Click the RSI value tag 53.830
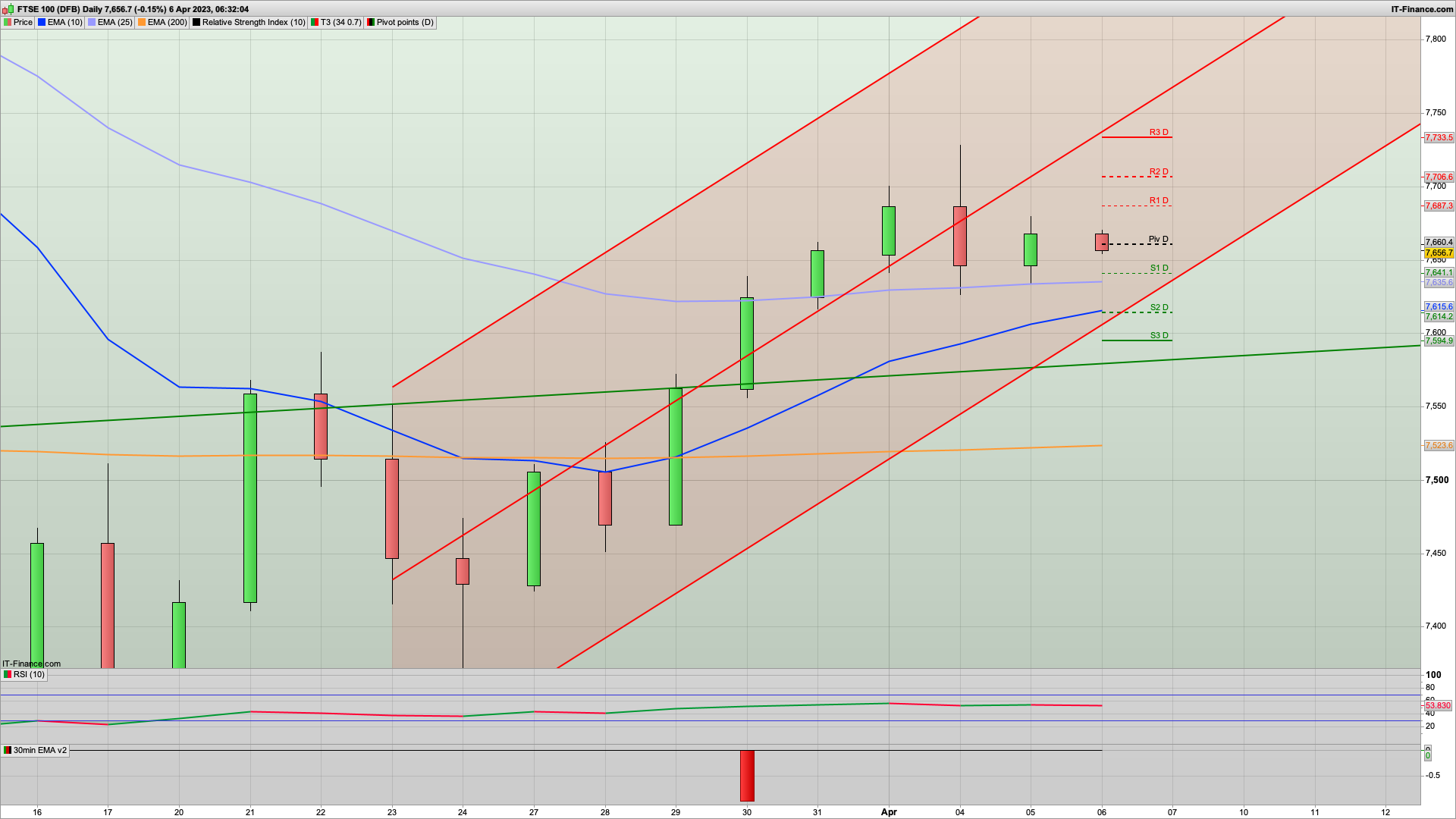This screenshot has height=819, width=1456. 1438,706
